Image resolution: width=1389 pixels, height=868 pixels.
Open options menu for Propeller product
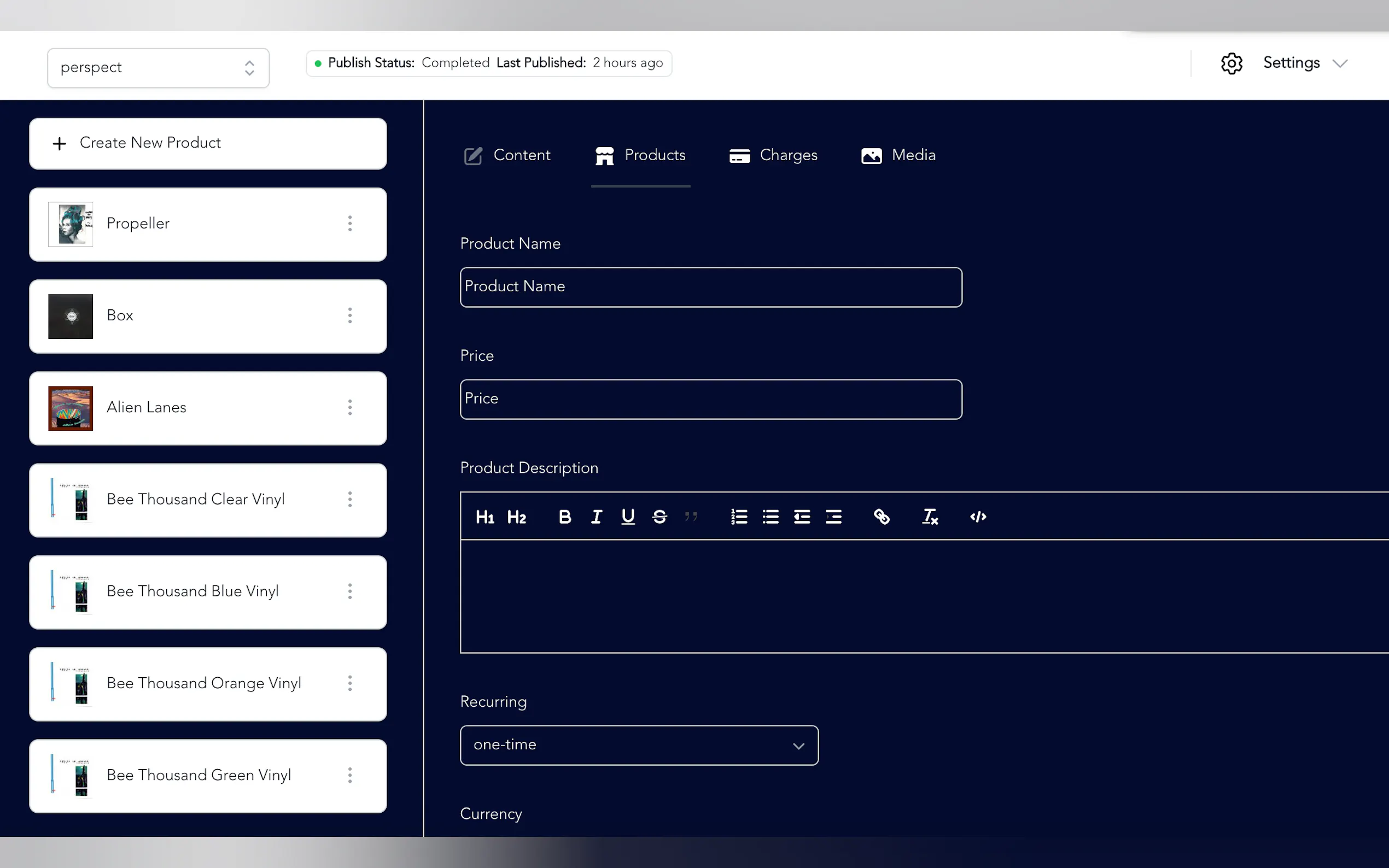[349, 224]
